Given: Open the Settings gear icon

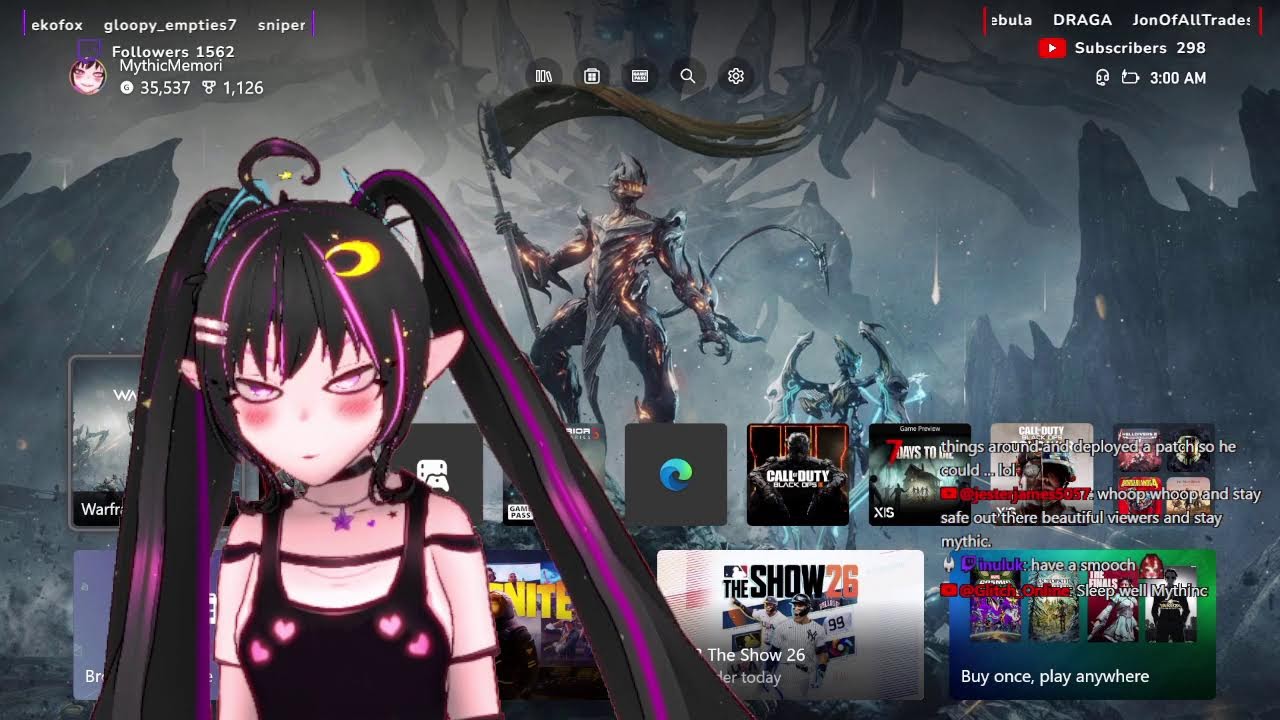Looking at the screenshot, I should (x=736, y=76).
